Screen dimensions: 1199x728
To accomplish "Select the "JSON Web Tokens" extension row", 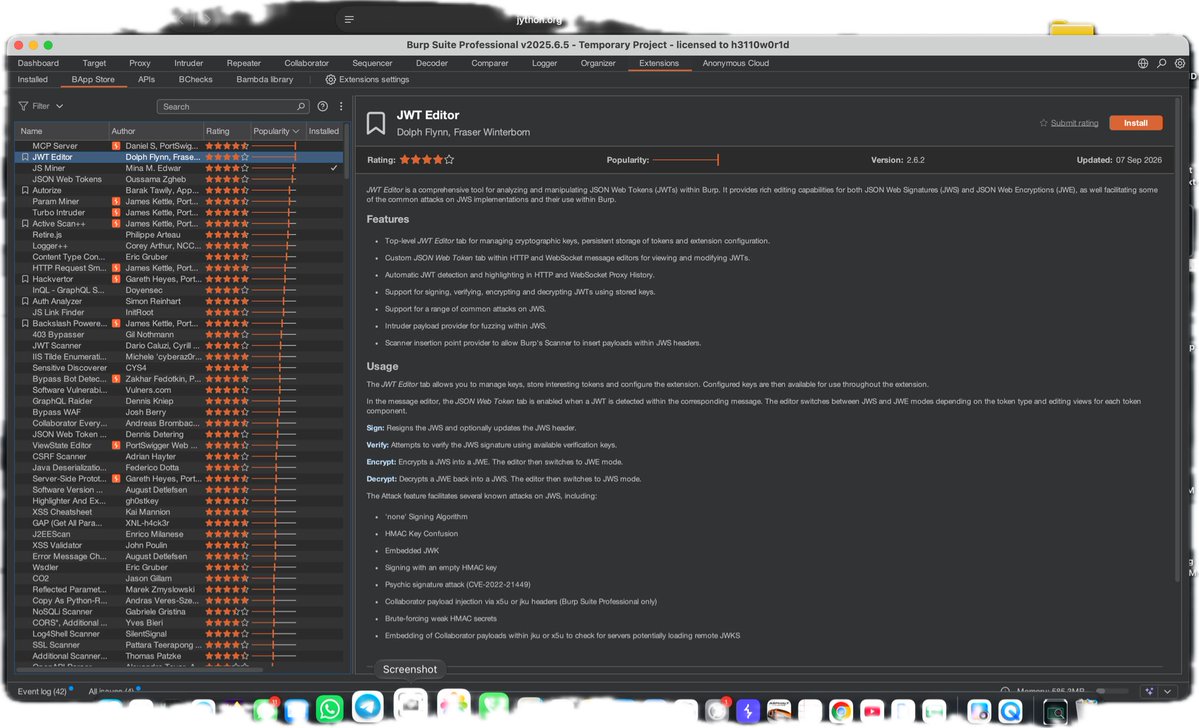I will click(179, 179).
